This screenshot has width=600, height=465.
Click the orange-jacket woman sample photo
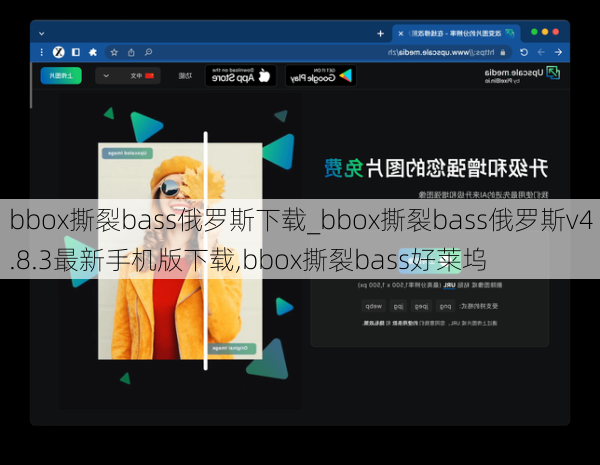coord(180,251)
